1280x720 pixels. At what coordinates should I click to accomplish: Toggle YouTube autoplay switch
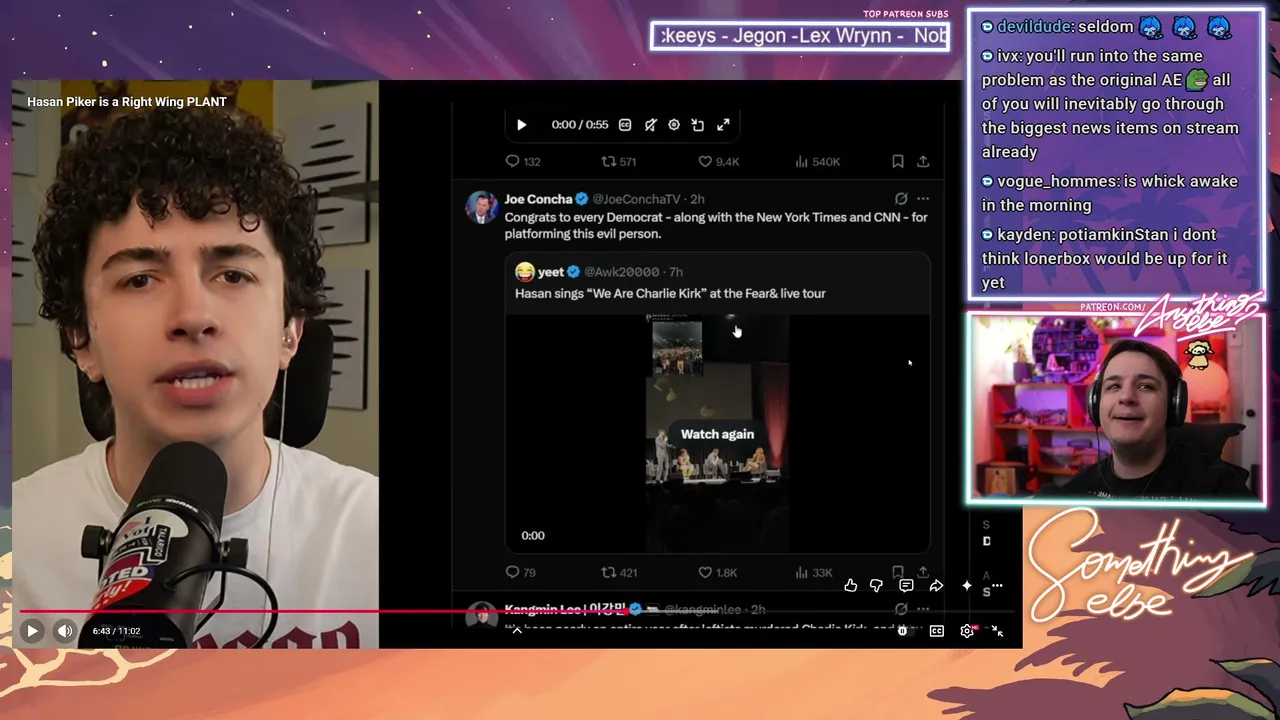(902, 631)
